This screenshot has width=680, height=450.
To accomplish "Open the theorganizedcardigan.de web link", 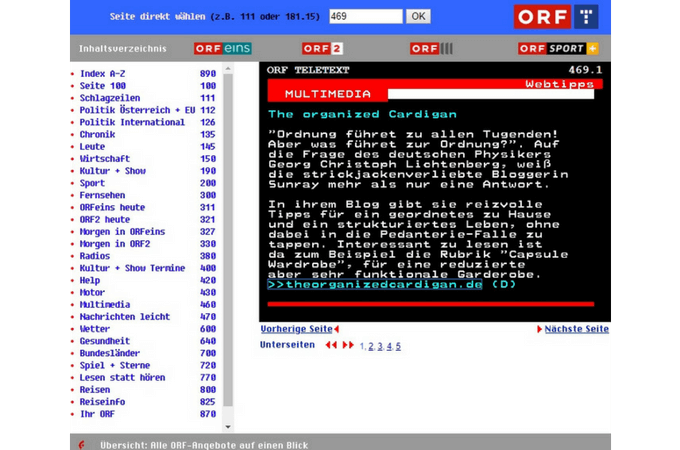I will pyautogui.click(x=375, y=284).
